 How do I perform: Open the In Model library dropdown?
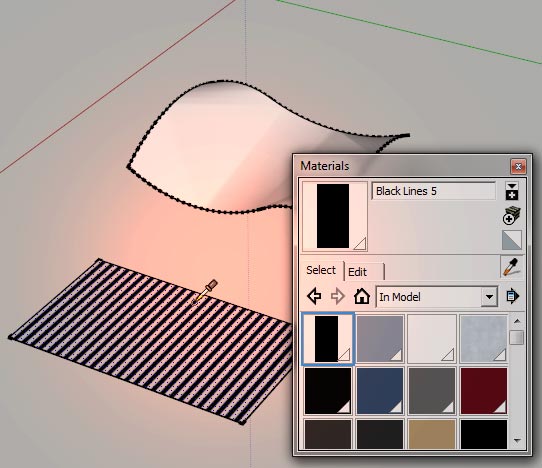[437, 297]
